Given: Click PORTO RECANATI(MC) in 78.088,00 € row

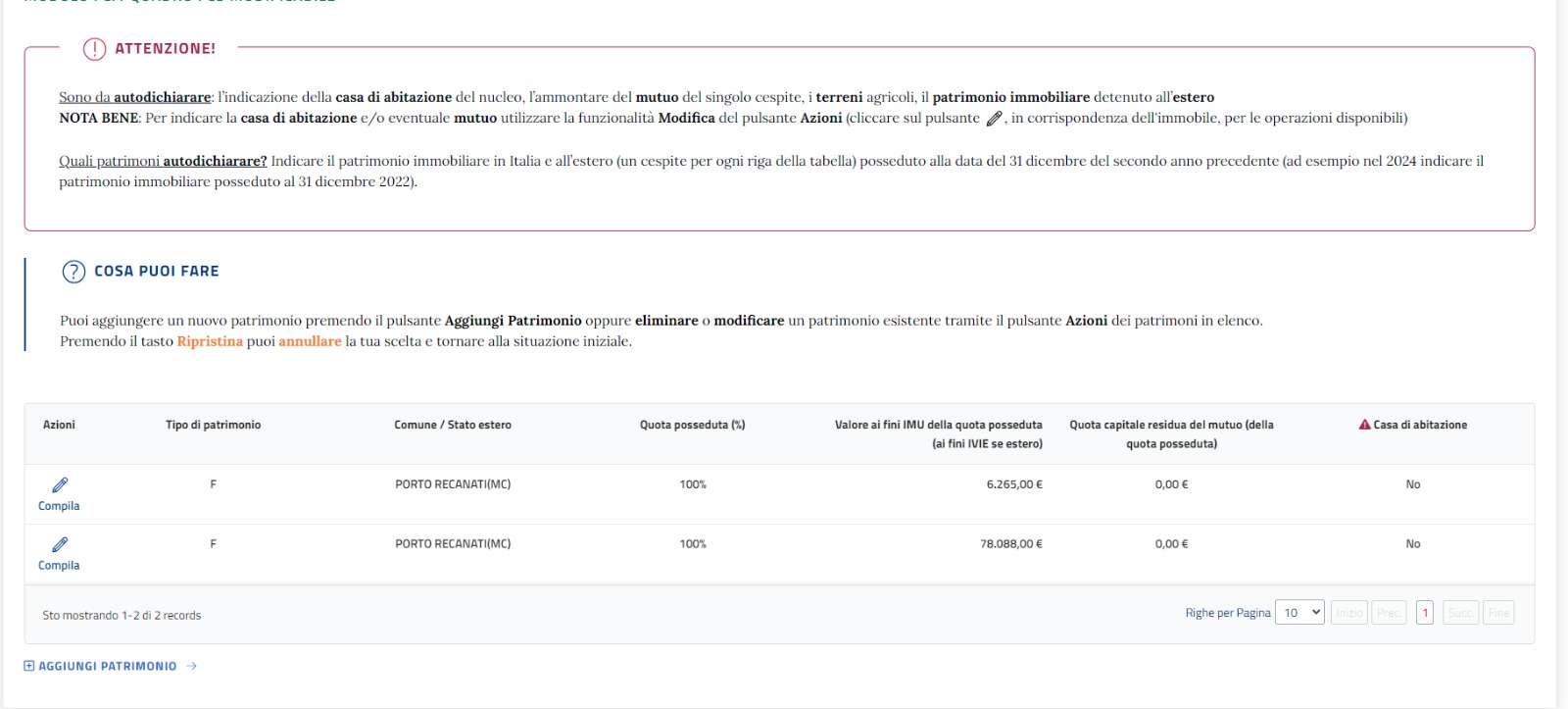Looking at the screenshot, I should tap(453, 544).
